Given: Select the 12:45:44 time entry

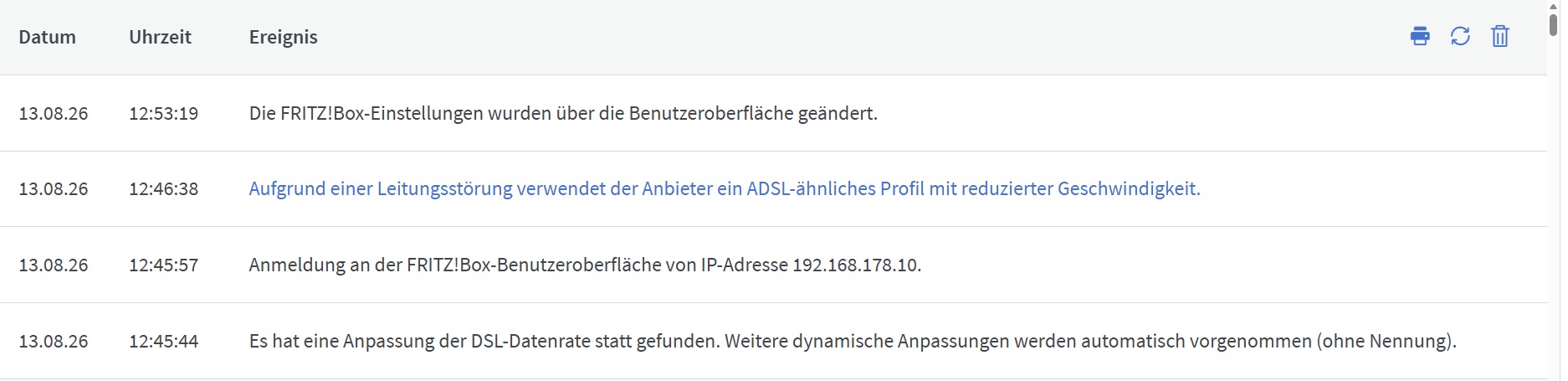Looking at the screenshot, I should pyautogui.click(x=163, y=342).
